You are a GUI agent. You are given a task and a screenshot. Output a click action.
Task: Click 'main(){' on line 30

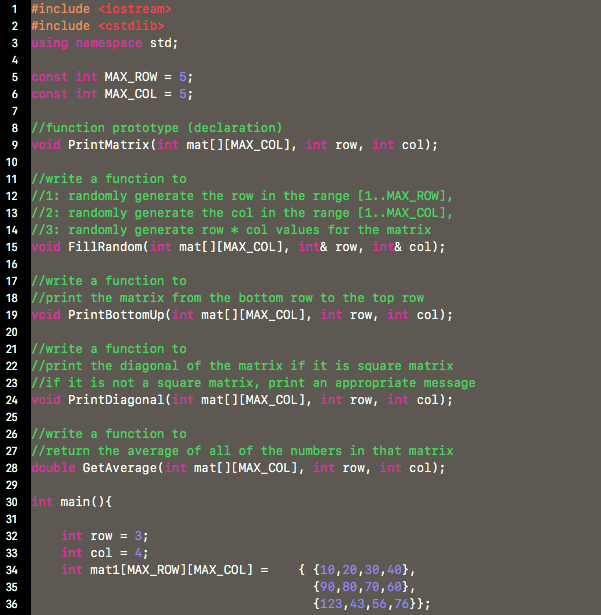click(x=86, y=502)
